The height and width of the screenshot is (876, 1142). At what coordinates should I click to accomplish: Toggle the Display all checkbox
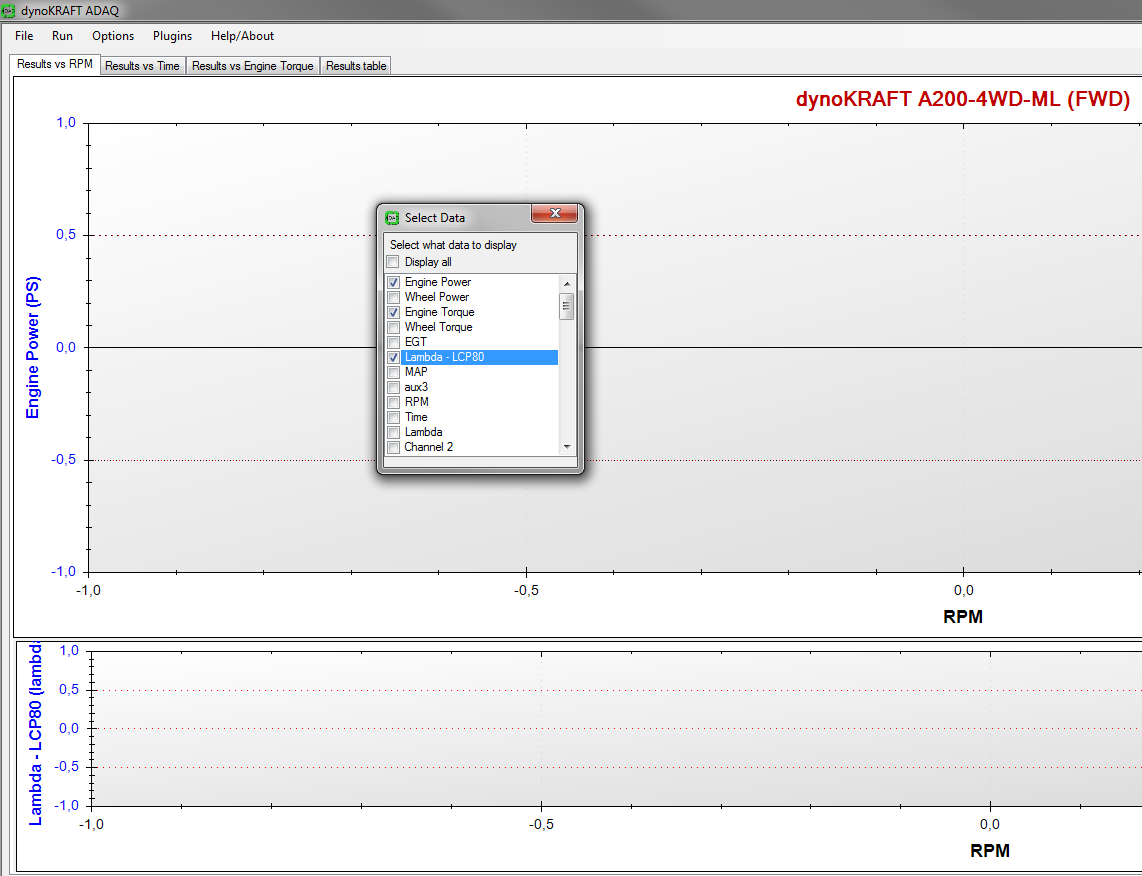pyautogui.click(x=393, y=262)
